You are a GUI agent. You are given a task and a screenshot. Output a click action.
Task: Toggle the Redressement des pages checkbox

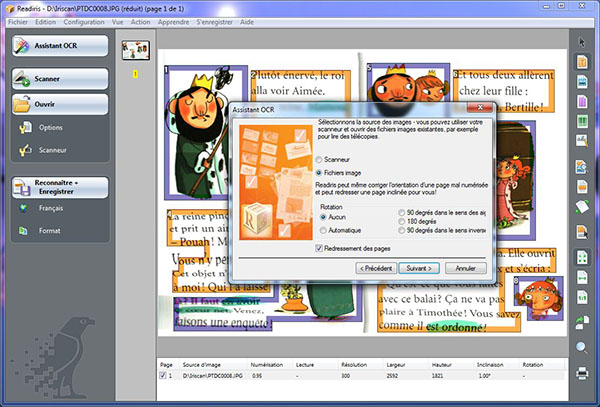click(x=319, y=248)
